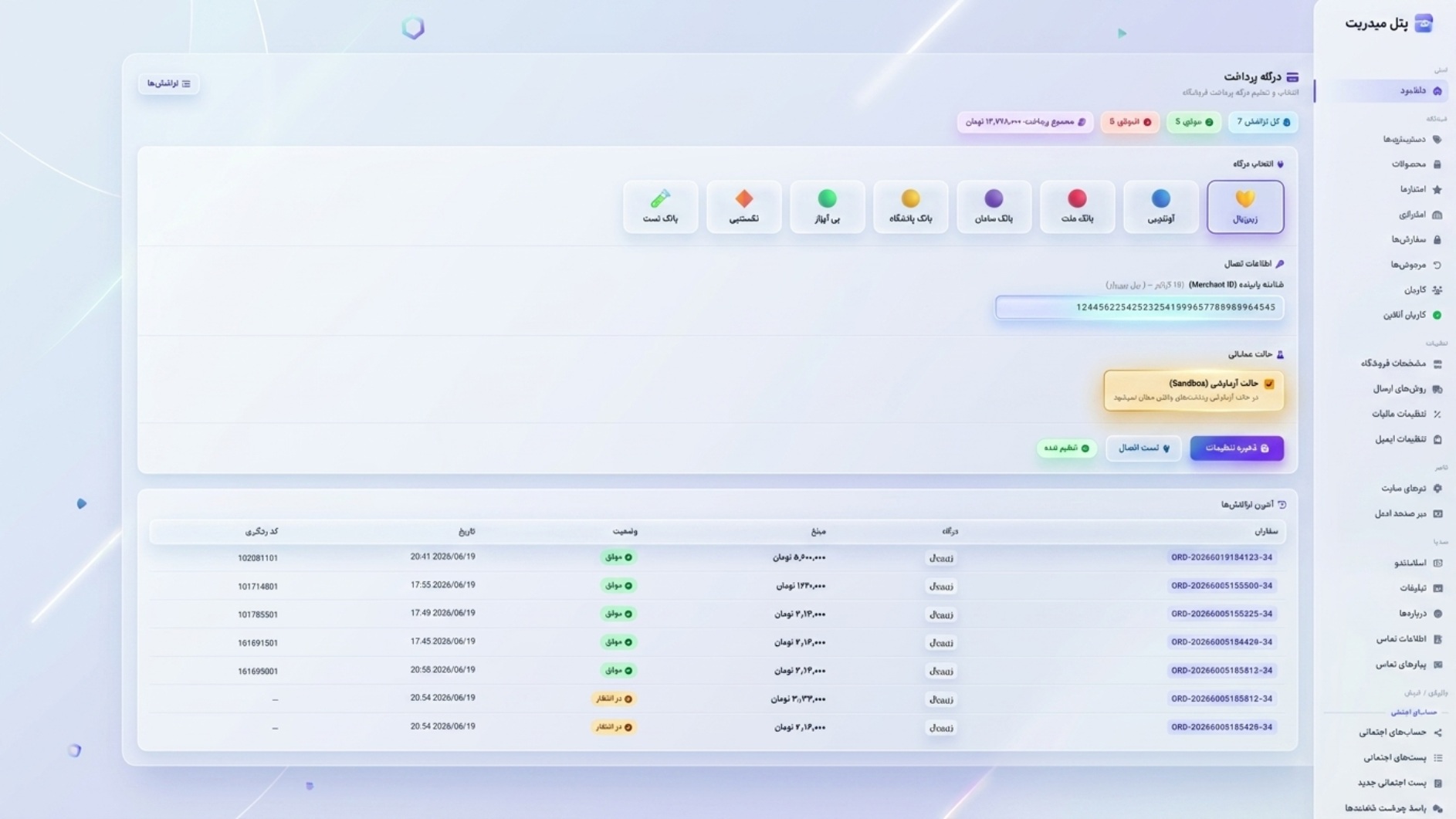This screenshot has height=819, width=1456.
Task: Select the بانک ملت gateway with red circle
Action: pyautogui.click(x=1077, y=207)
